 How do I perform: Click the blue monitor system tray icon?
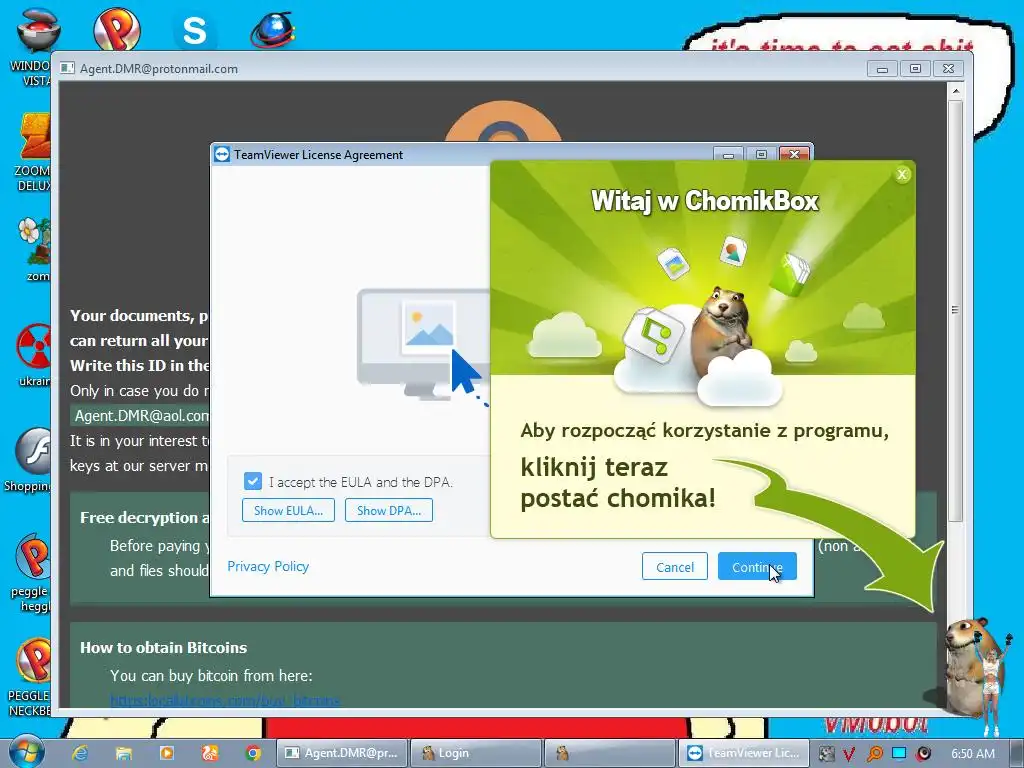pos(899,753)
